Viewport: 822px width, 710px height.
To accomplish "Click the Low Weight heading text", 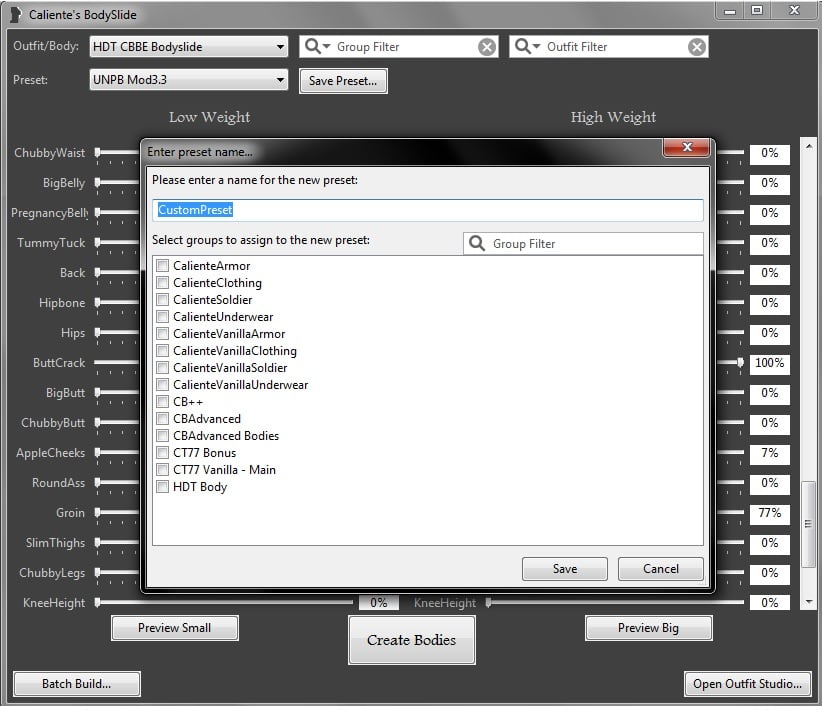I will tap(209, 117).
